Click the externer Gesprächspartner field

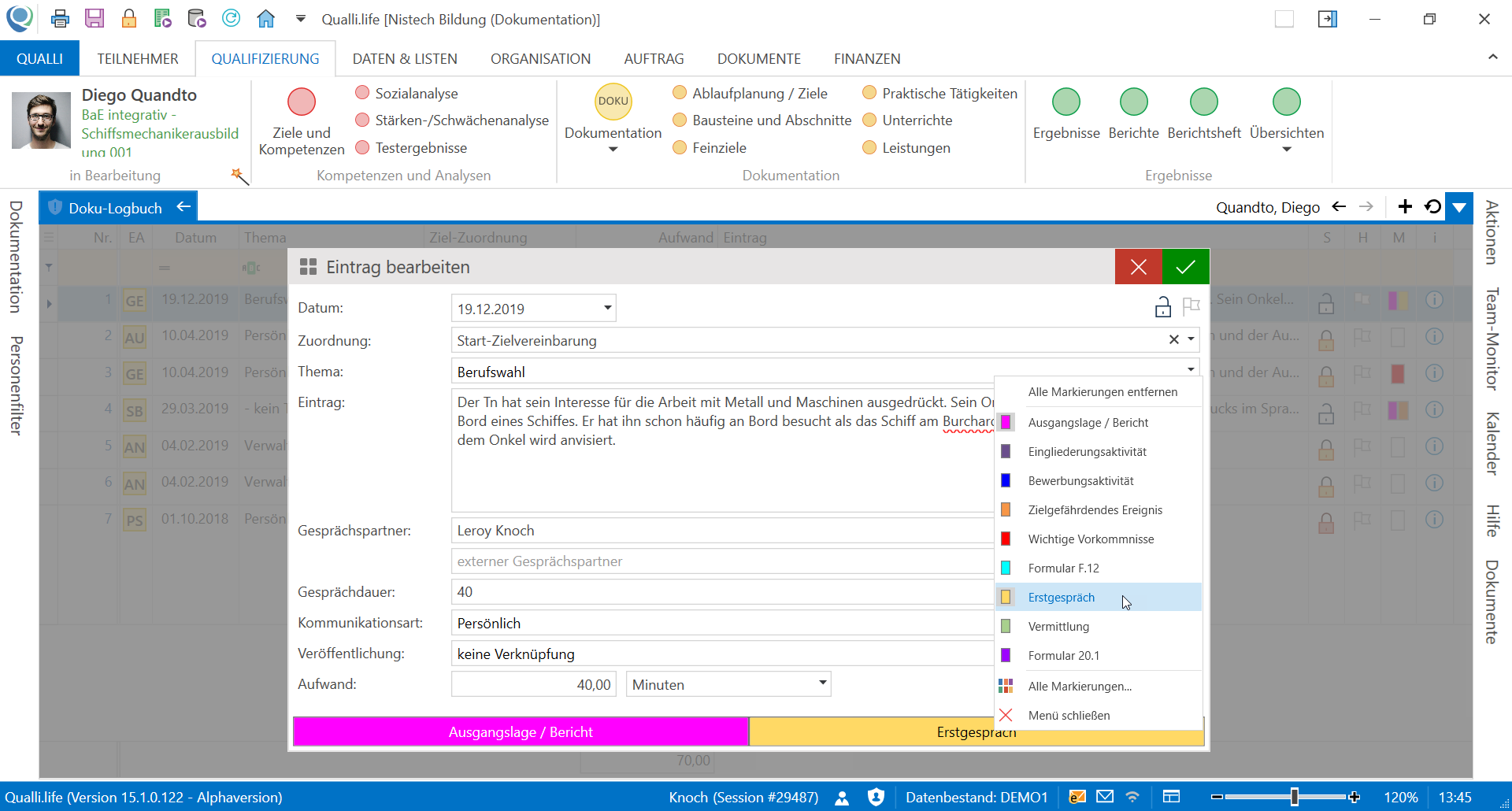click(722, 561)
